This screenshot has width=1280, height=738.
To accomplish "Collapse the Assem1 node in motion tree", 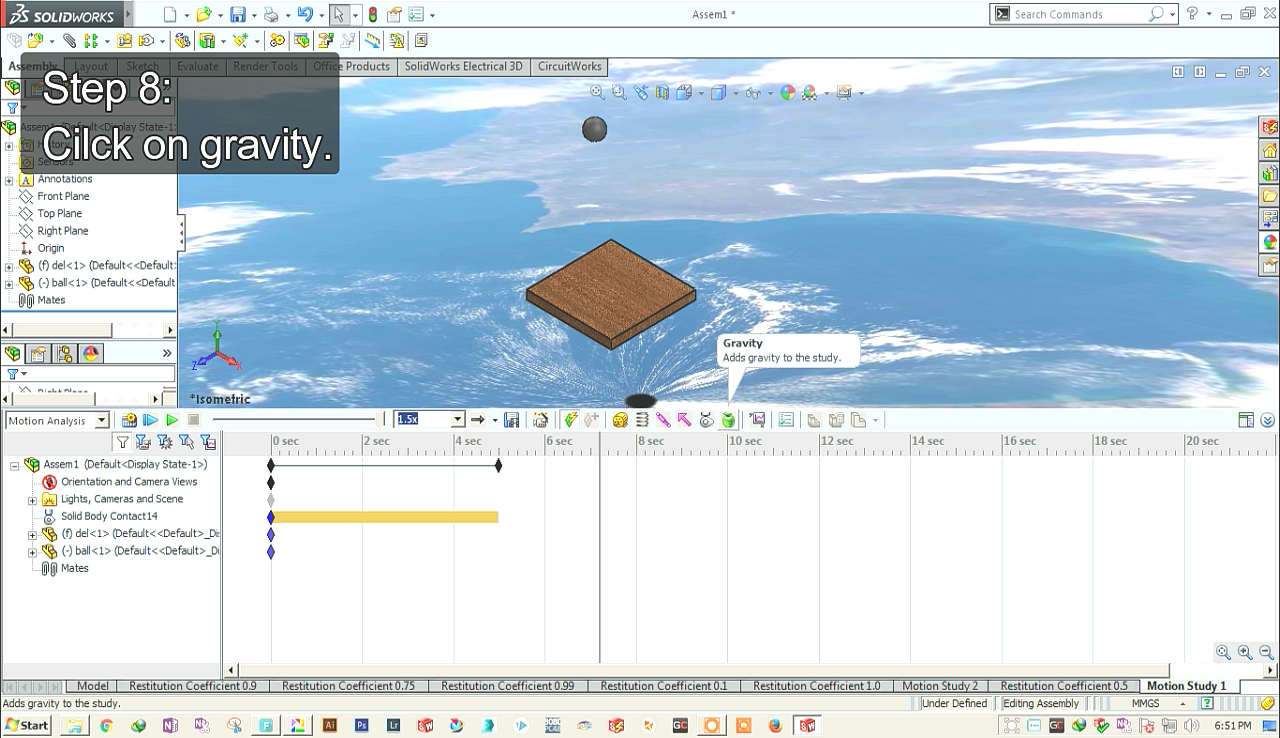I will coord(15,465).
